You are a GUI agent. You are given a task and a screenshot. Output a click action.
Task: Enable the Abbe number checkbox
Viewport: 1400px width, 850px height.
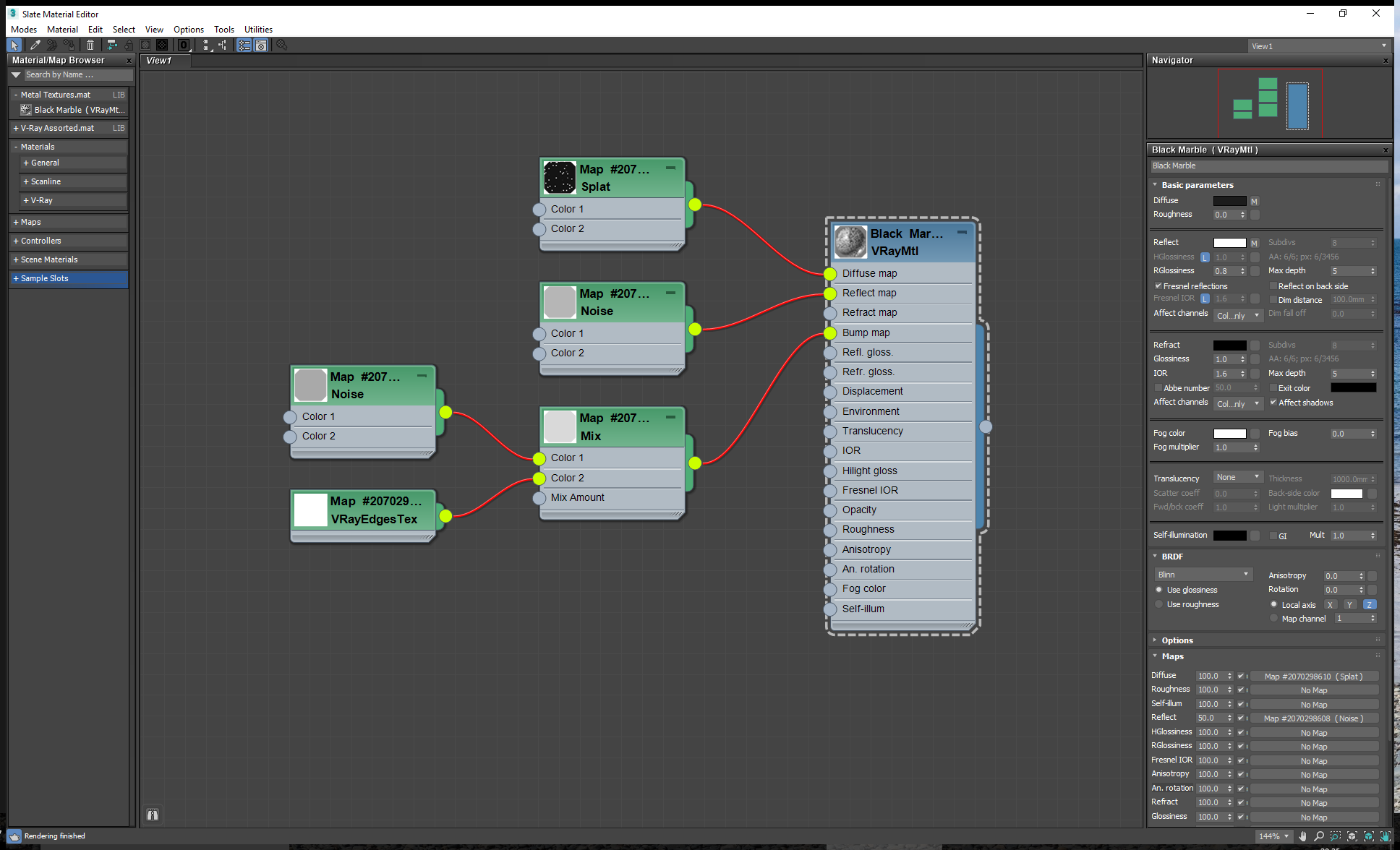(1158, 388)
